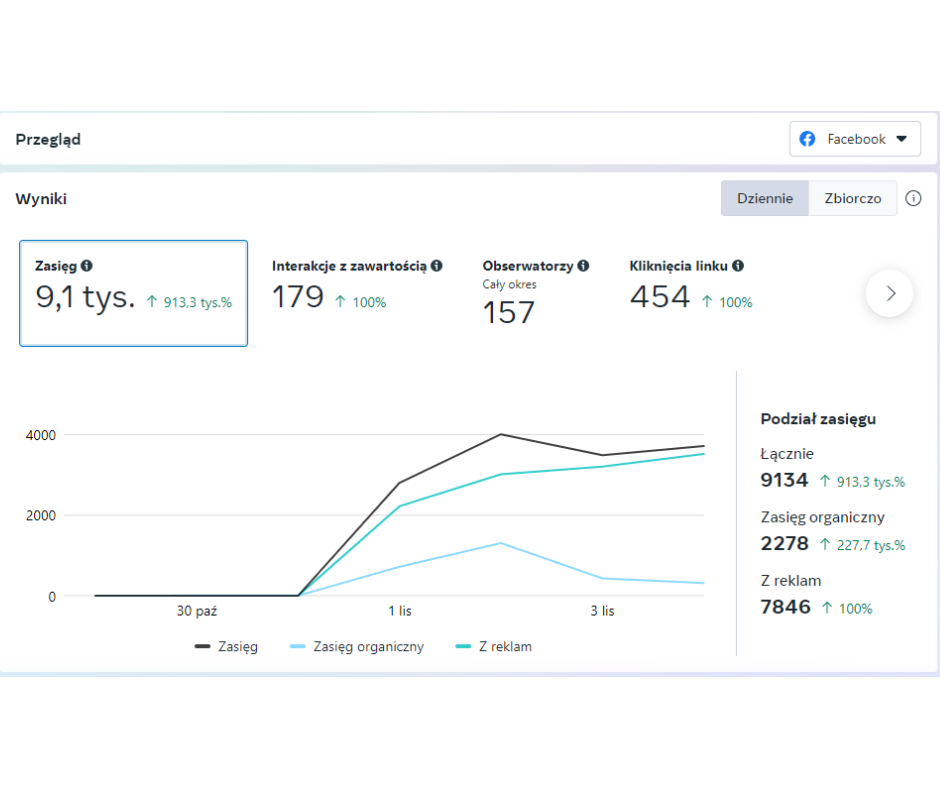Switch the view to Dziennie
940x788 pixels.
(x=765, y=198)
